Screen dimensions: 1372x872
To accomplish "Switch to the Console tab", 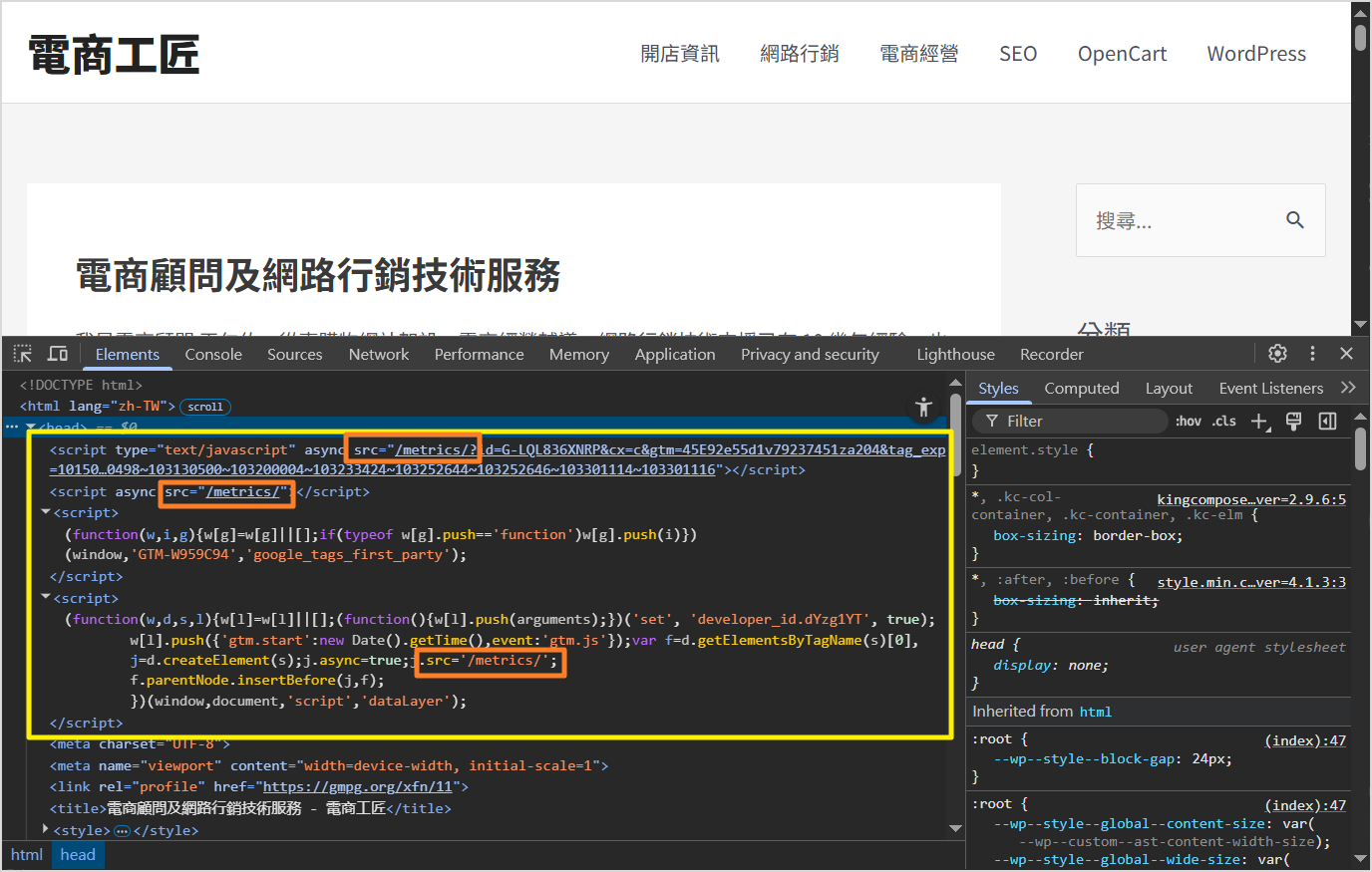I will 213,354.
